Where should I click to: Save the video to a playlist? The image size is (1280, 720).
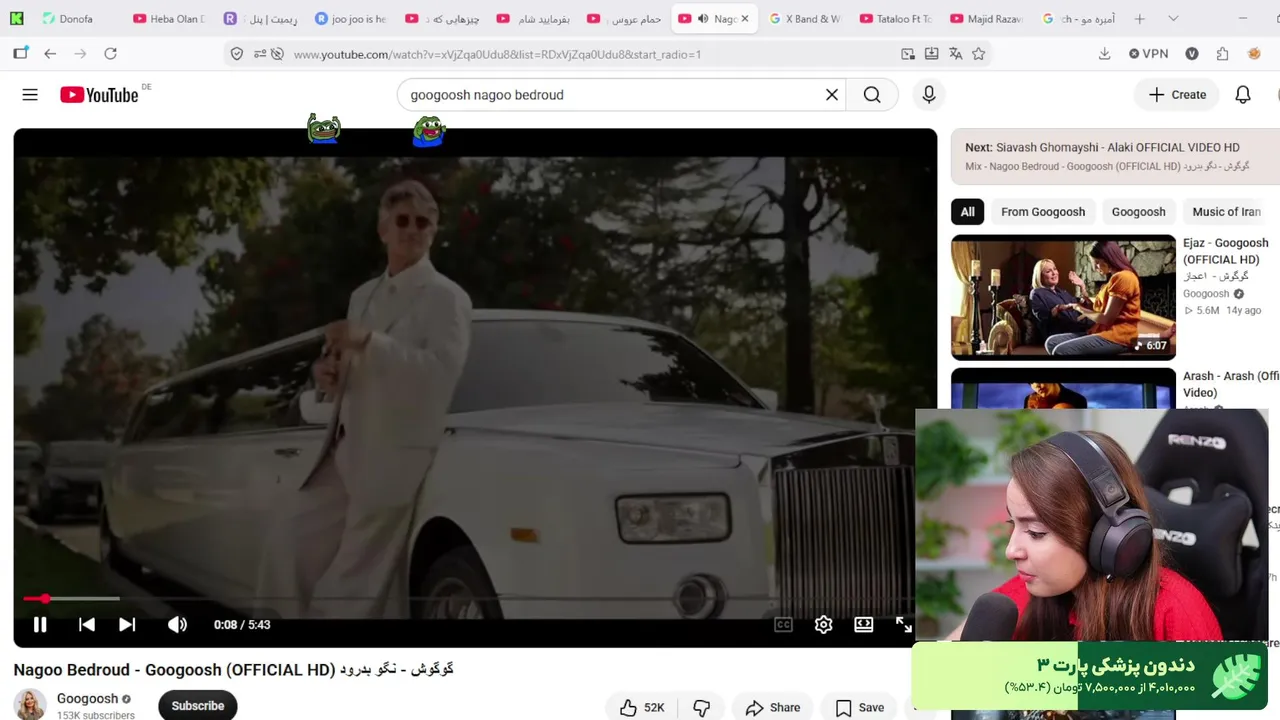pos(860,707)
